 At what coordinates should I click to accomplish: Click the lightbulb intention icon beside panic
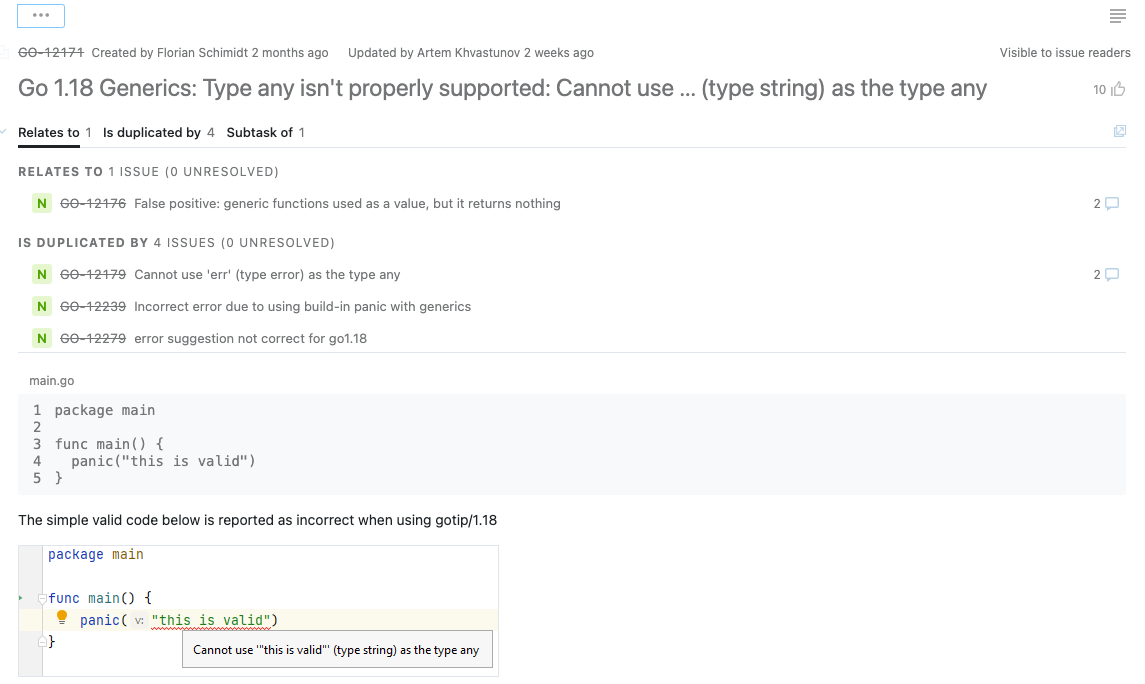point(62,618)
